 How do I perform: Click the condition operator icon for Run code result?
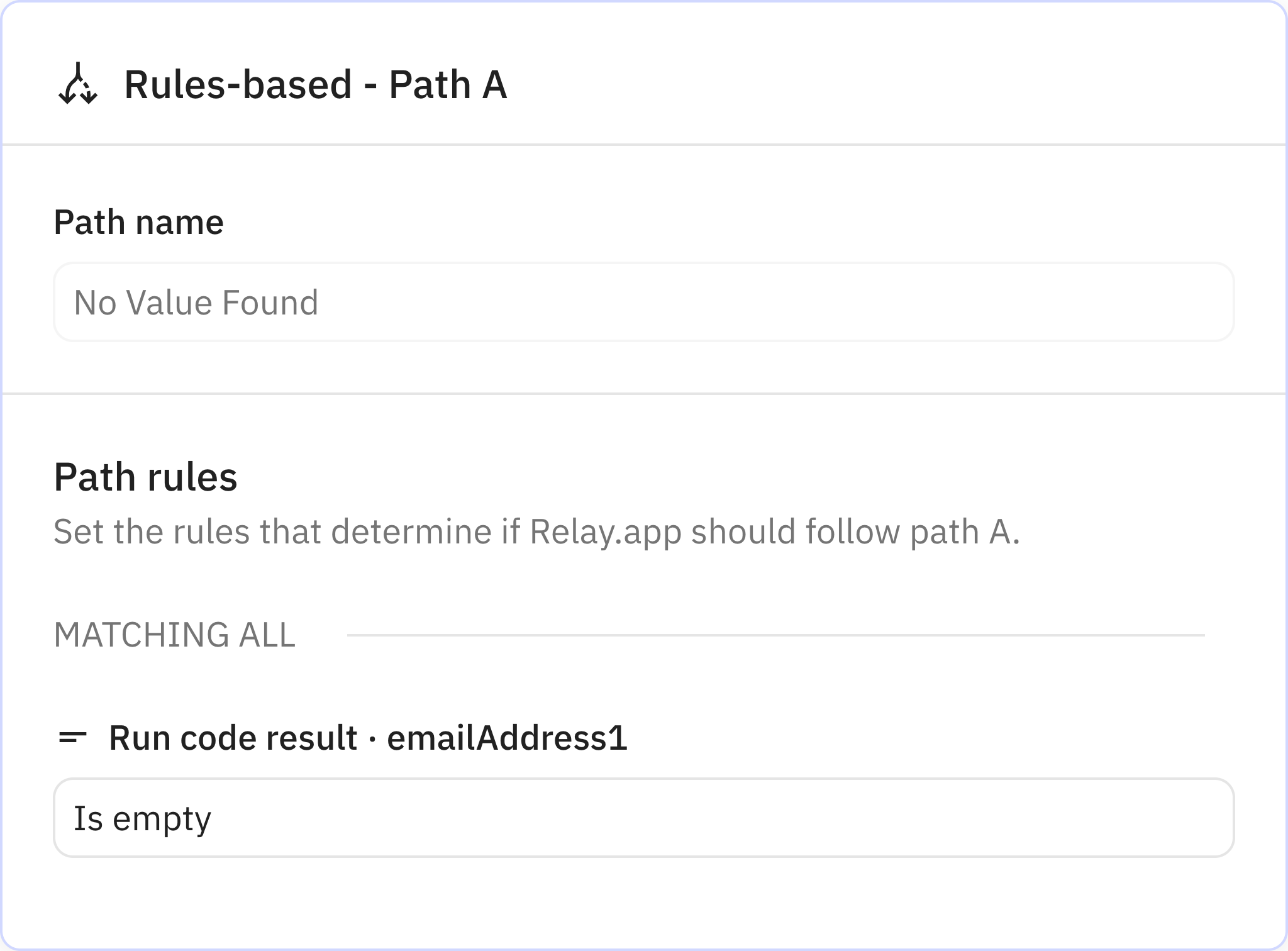click(73, 737)
